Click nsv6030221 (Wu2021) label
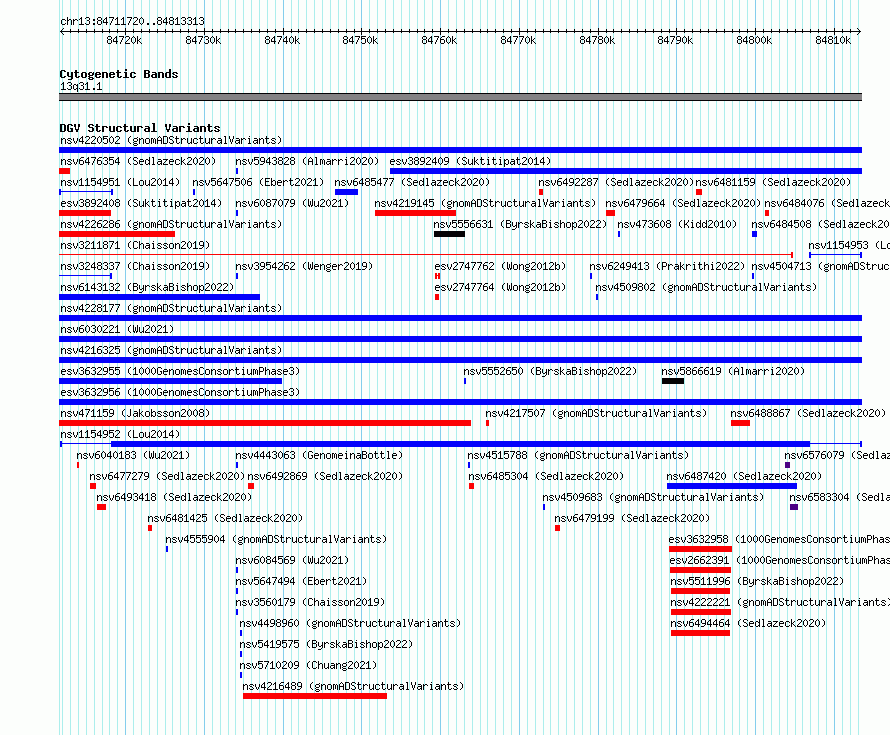Image resolution: width=890 pixels, height=735 pixels. click(117, 329)
